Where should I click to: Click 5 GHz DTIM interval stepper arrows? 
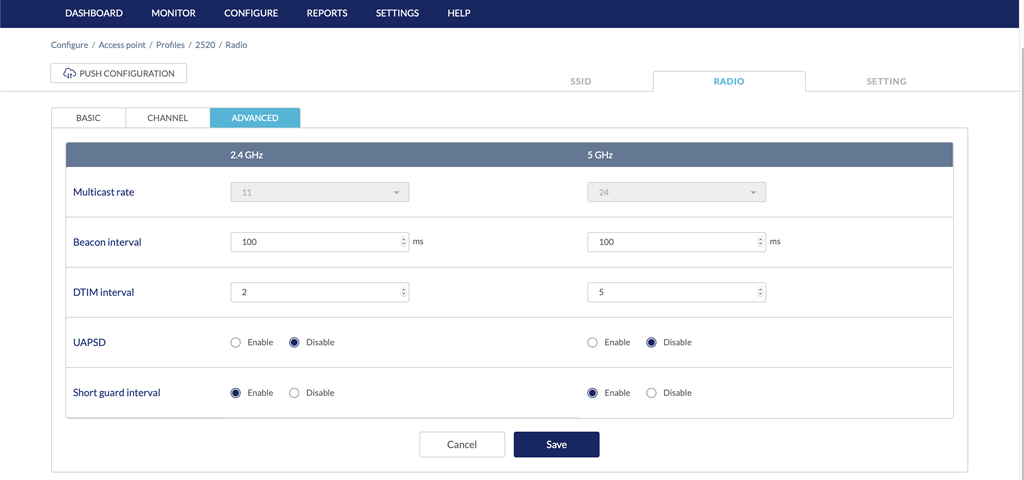[x=760, y=292]
